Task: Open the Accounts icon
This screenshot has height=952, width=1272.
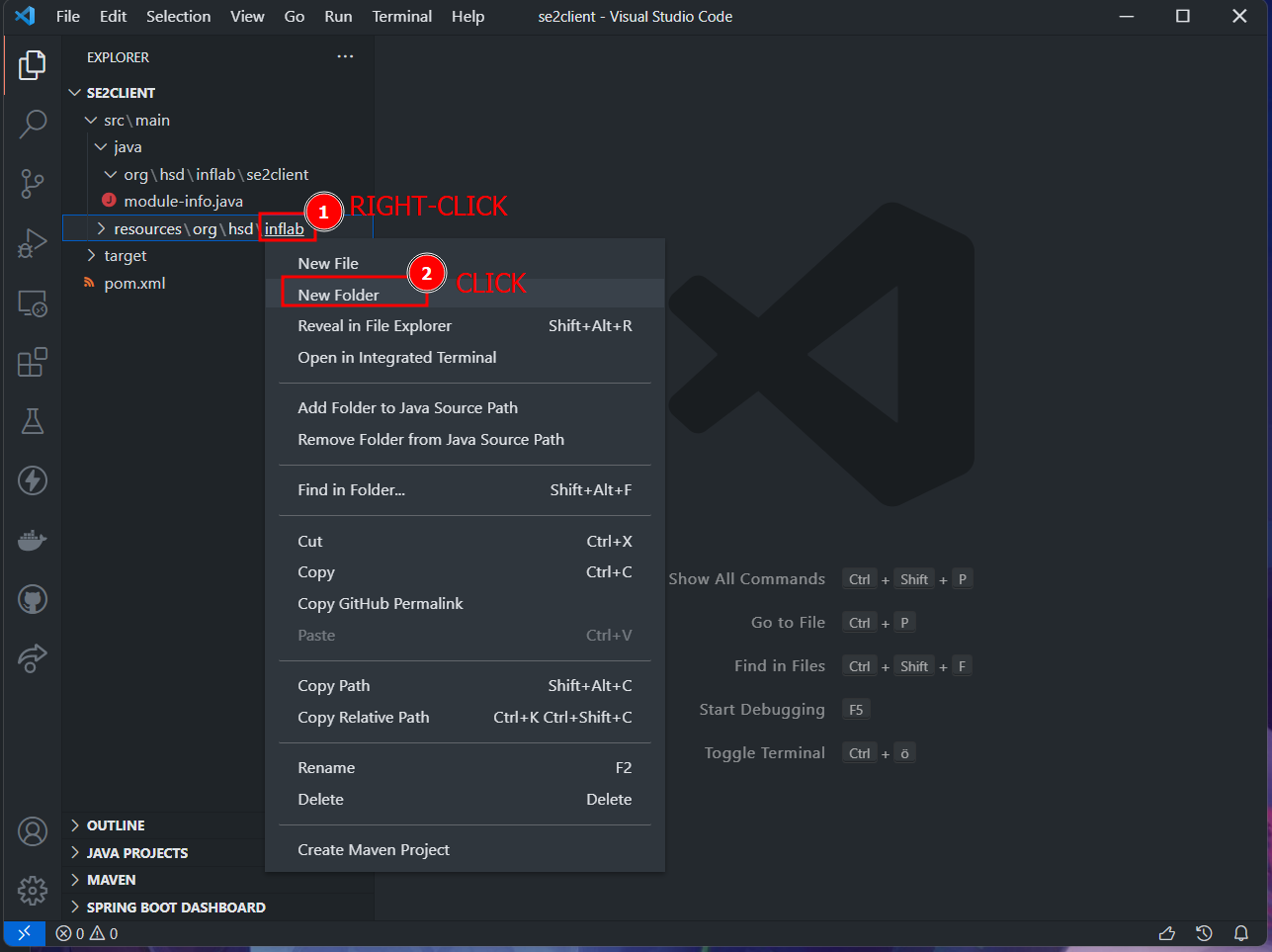Action: click(33, 831)
